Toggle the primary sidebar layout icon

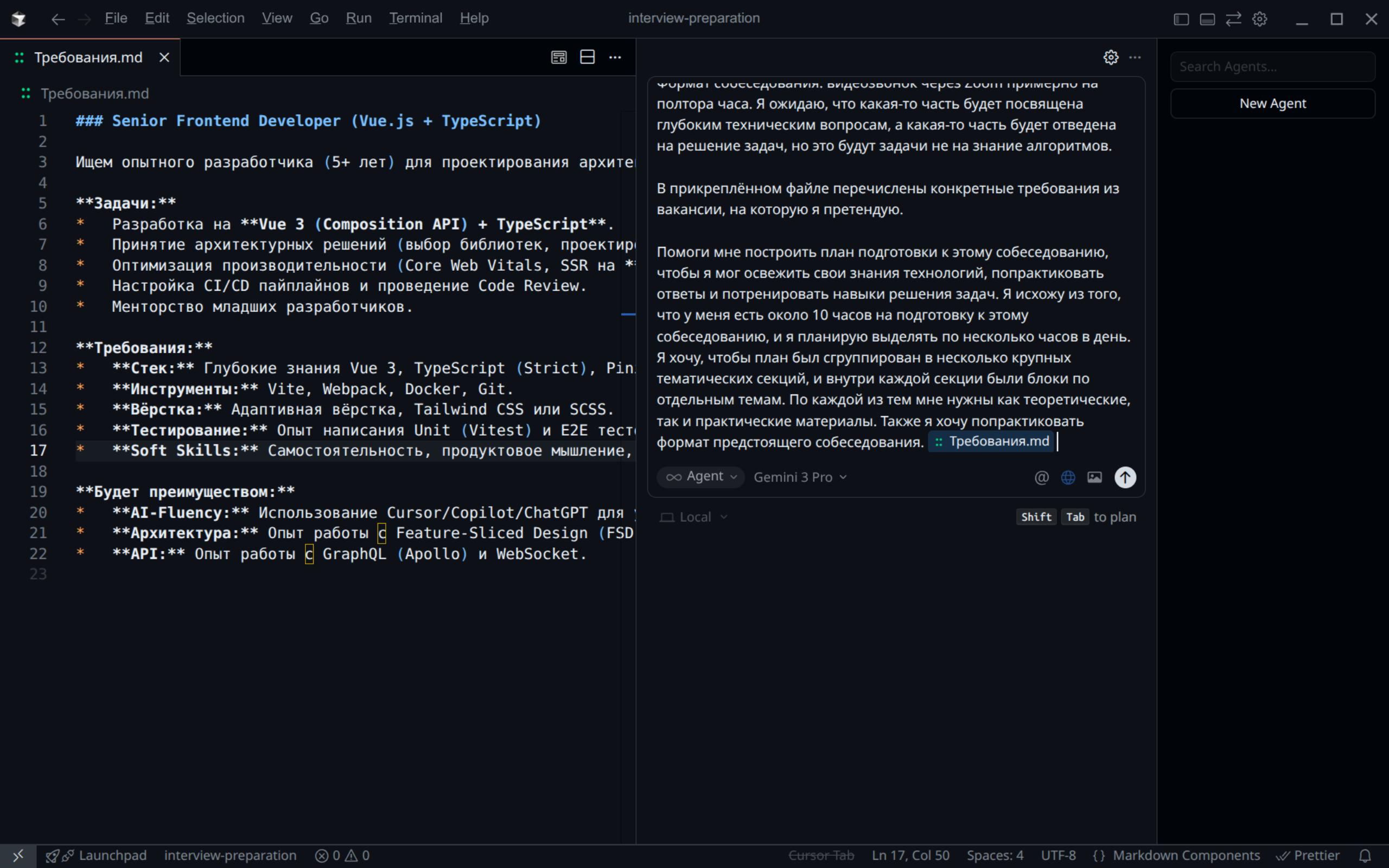coord(1181,19)
